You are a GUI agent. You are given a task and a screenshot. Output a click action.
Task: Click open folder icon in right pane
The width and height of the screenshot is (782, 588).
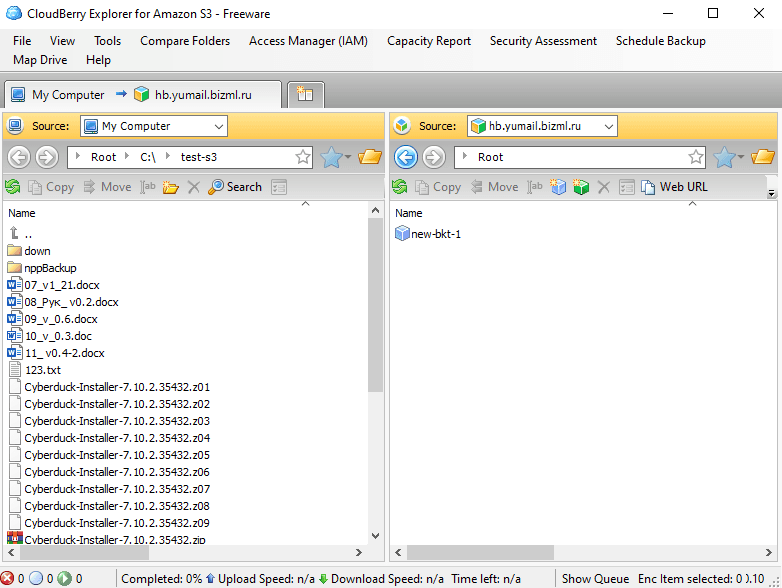(763, 157)
